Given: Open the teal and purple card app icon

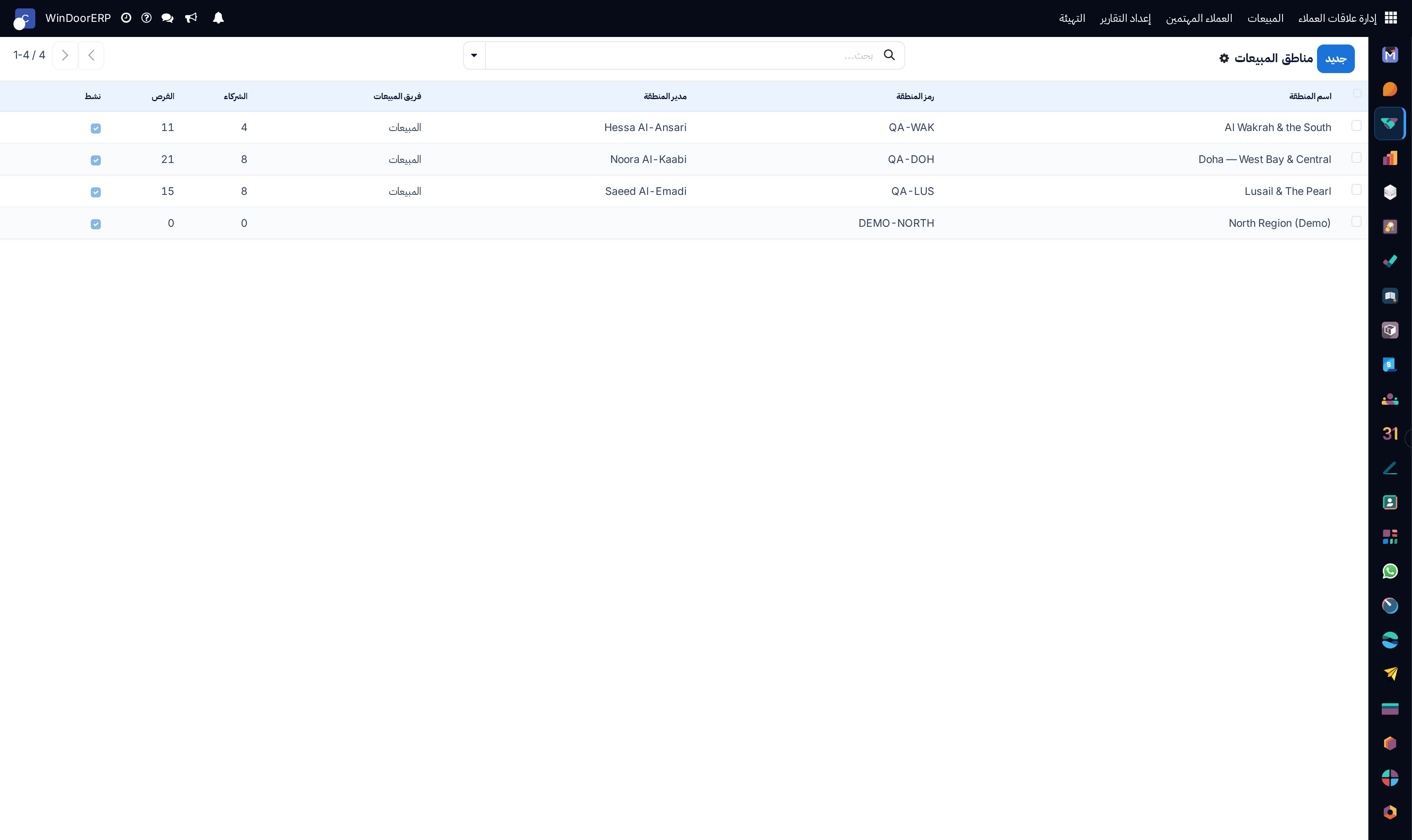Looking at the screenshot, I should coord(1390,709).
